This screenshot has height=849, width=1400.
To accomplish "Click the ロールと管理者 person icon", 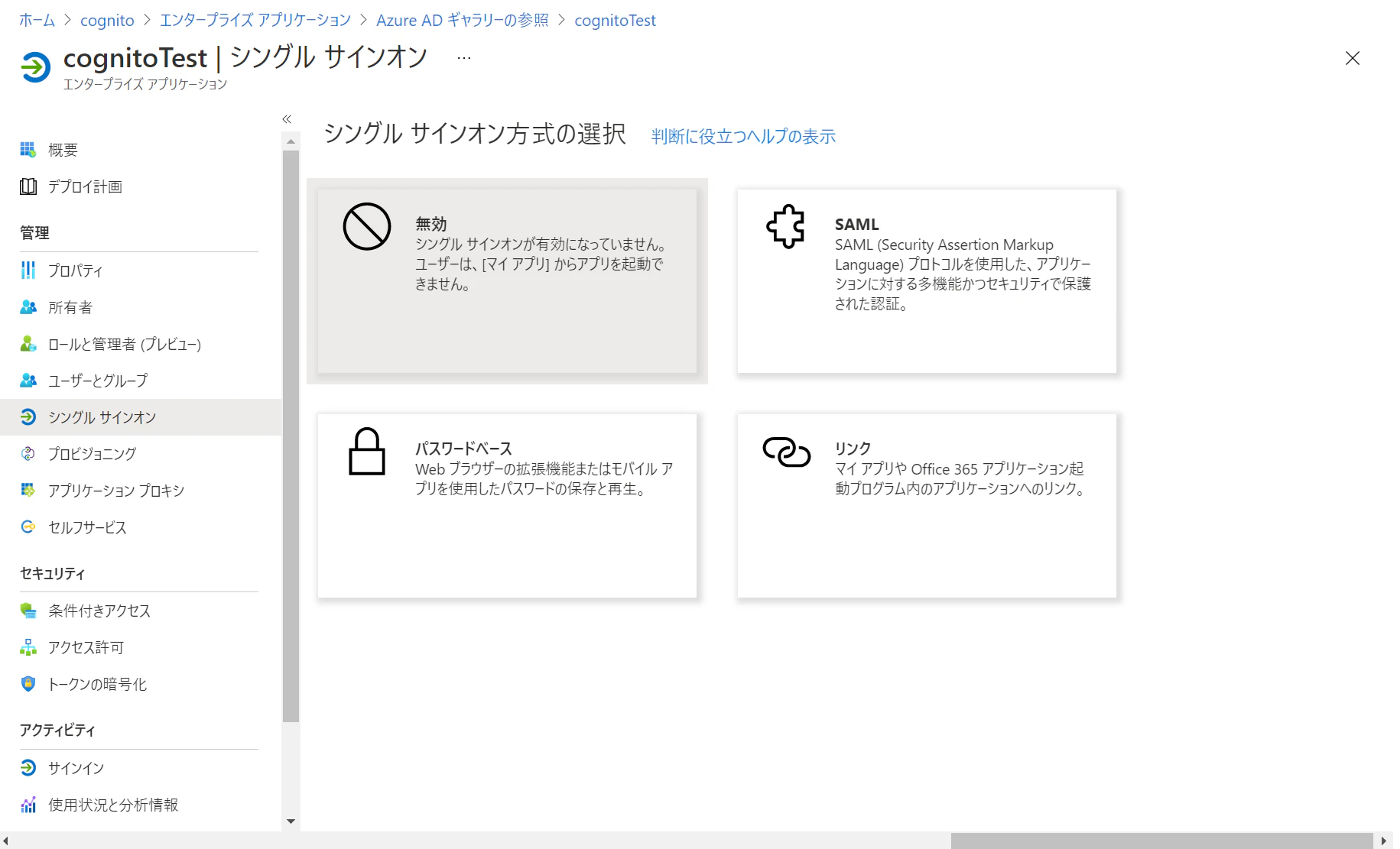I will (28, 344).
